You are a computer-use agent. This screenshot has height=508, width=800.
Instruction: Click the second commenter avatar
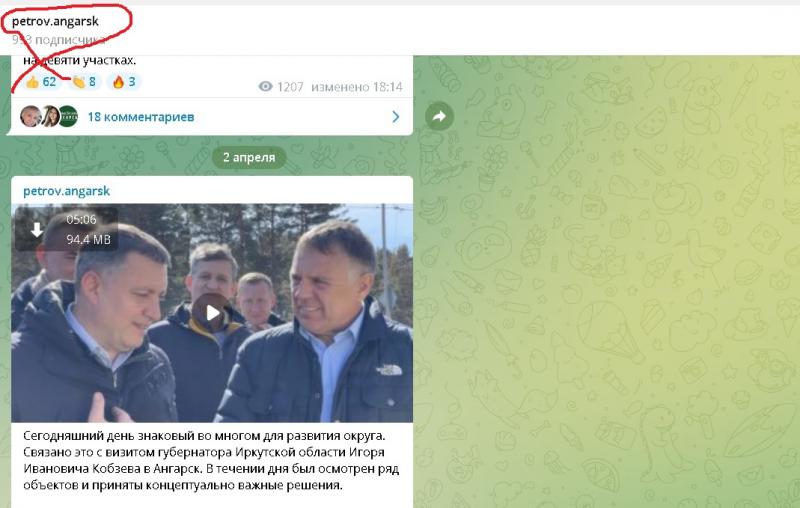coord(51,117)
